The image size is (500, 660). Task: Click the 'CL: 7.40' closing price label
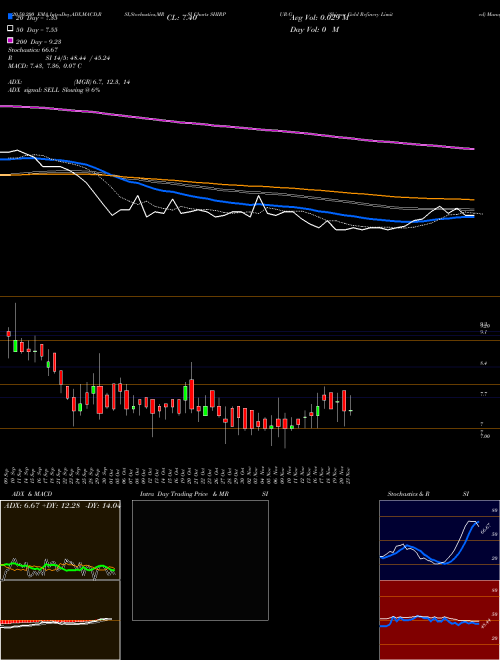[182, 18]
